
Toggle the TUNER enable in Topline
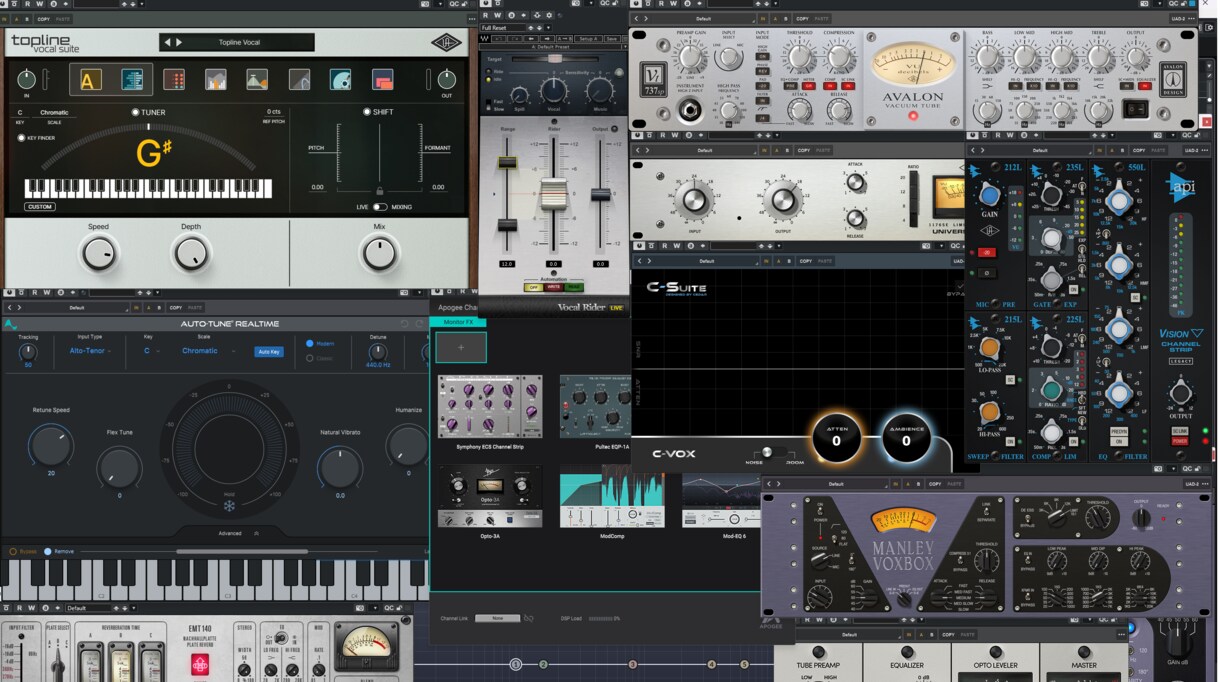click(136, 112)
